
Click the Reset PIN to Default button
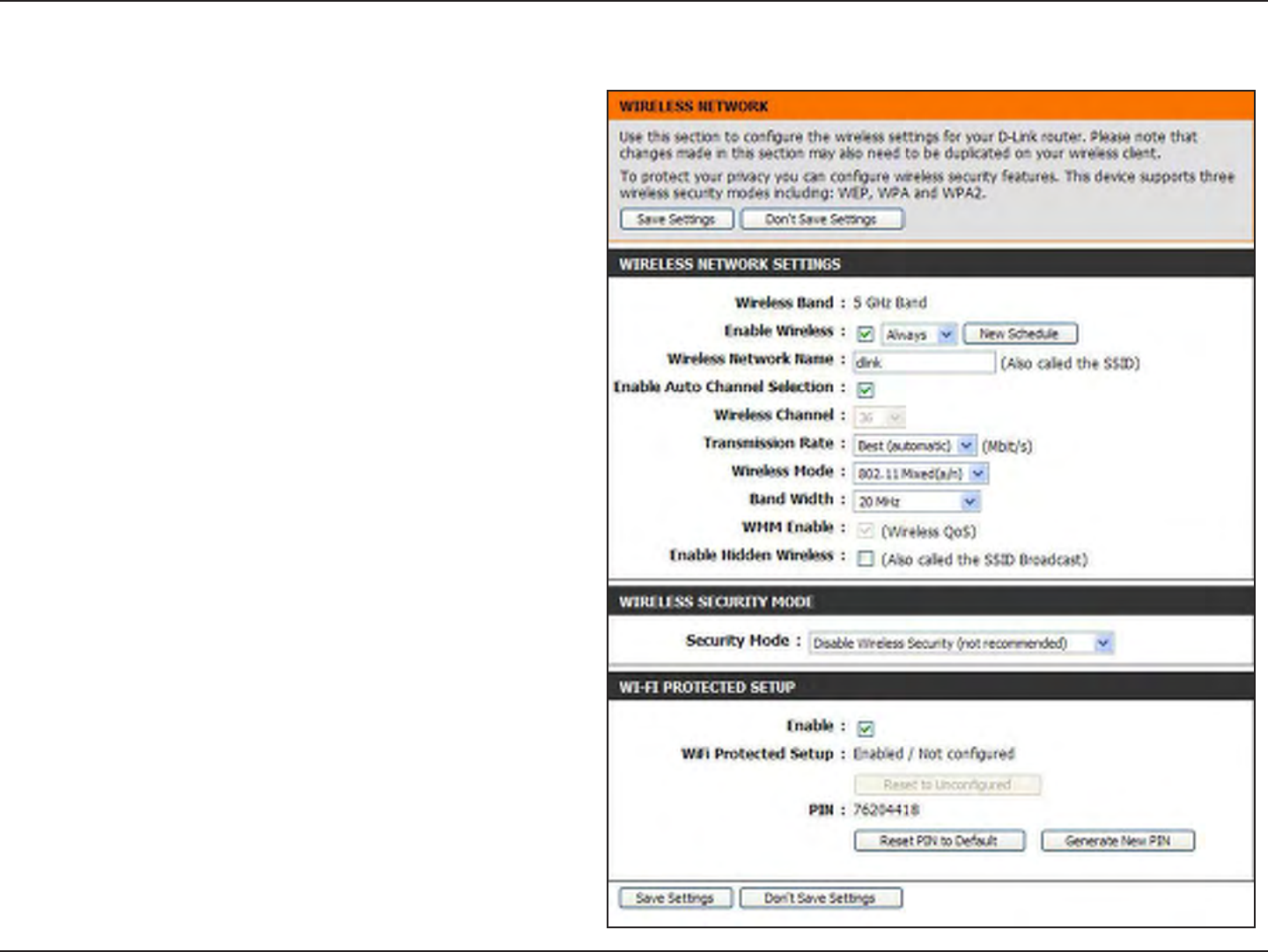pos(940,841)
